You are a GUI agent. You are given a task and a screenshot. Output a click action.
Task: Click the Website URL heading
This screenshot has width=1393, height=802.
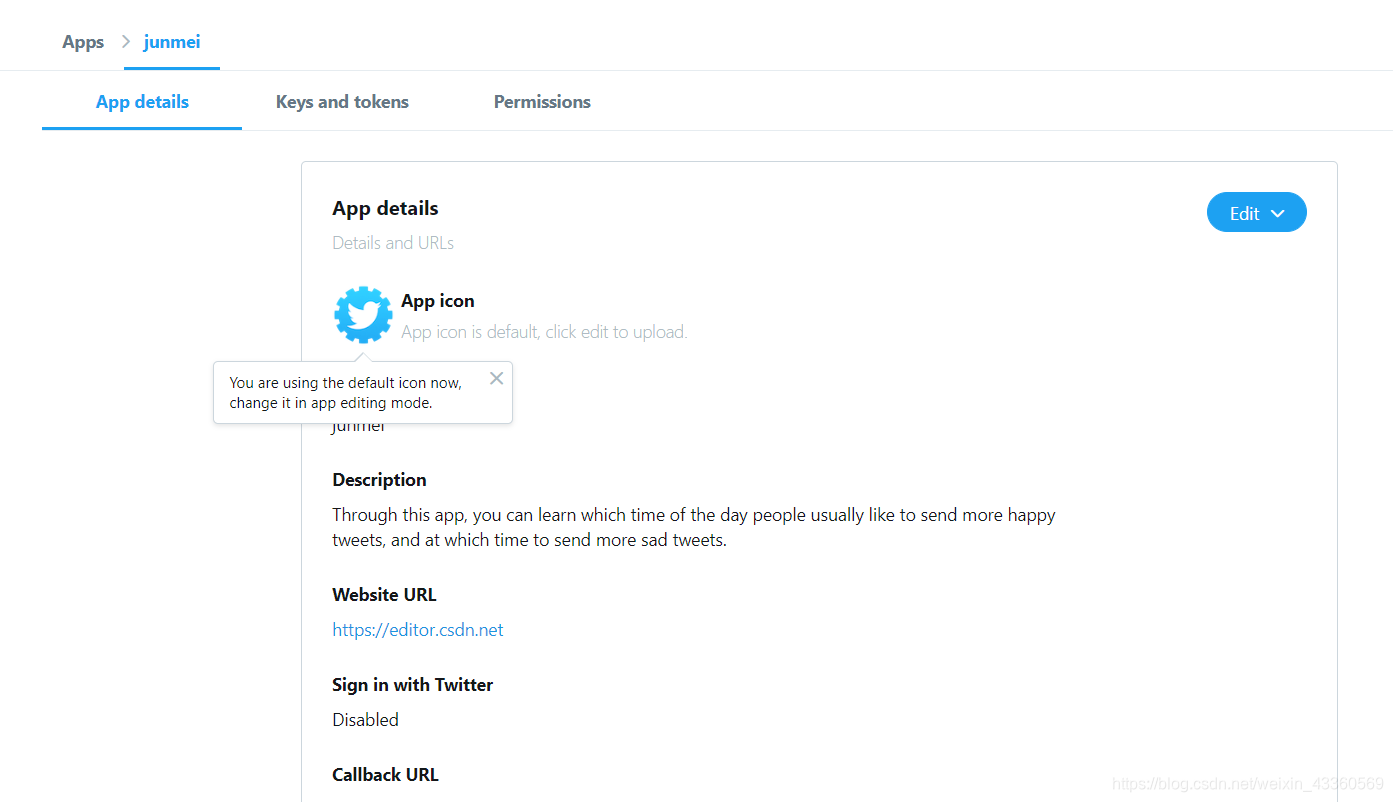384,595
